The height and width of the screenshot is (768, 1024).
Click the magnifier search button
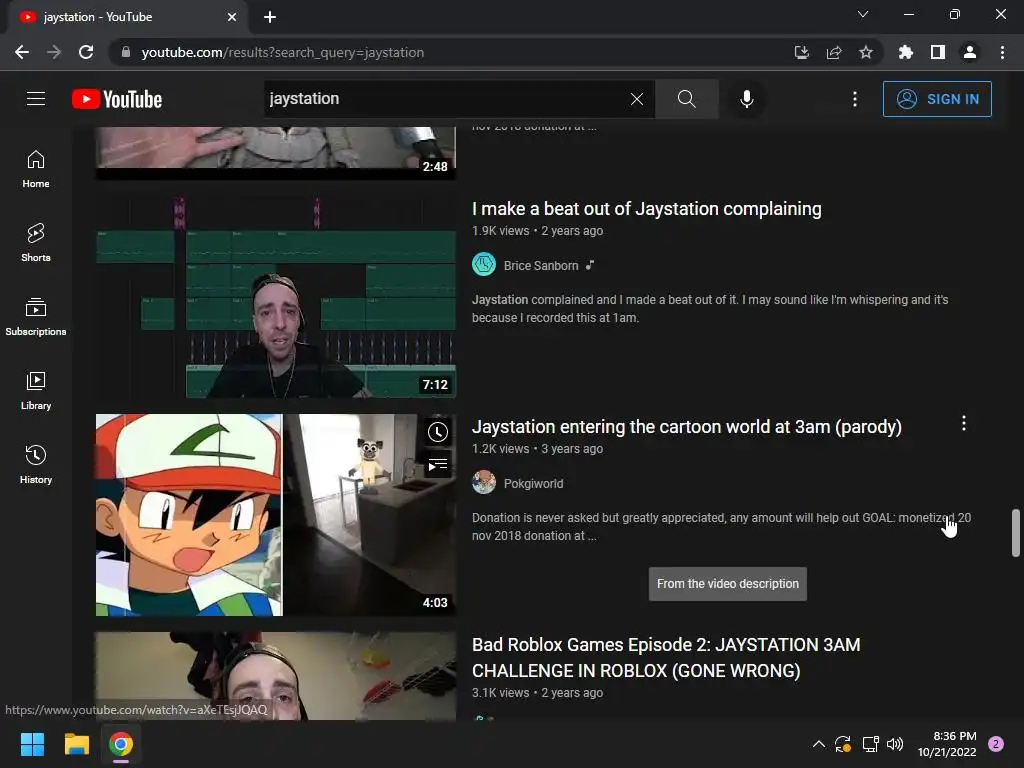tap(686, 99)
